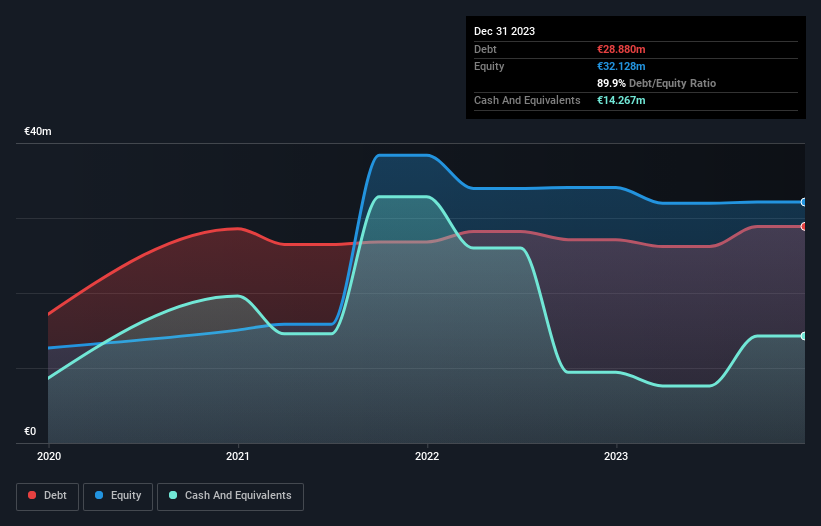This screenshot has height=526, width=821.
Task: Click the 2022 x-axis label
Action: coord(427,456)
